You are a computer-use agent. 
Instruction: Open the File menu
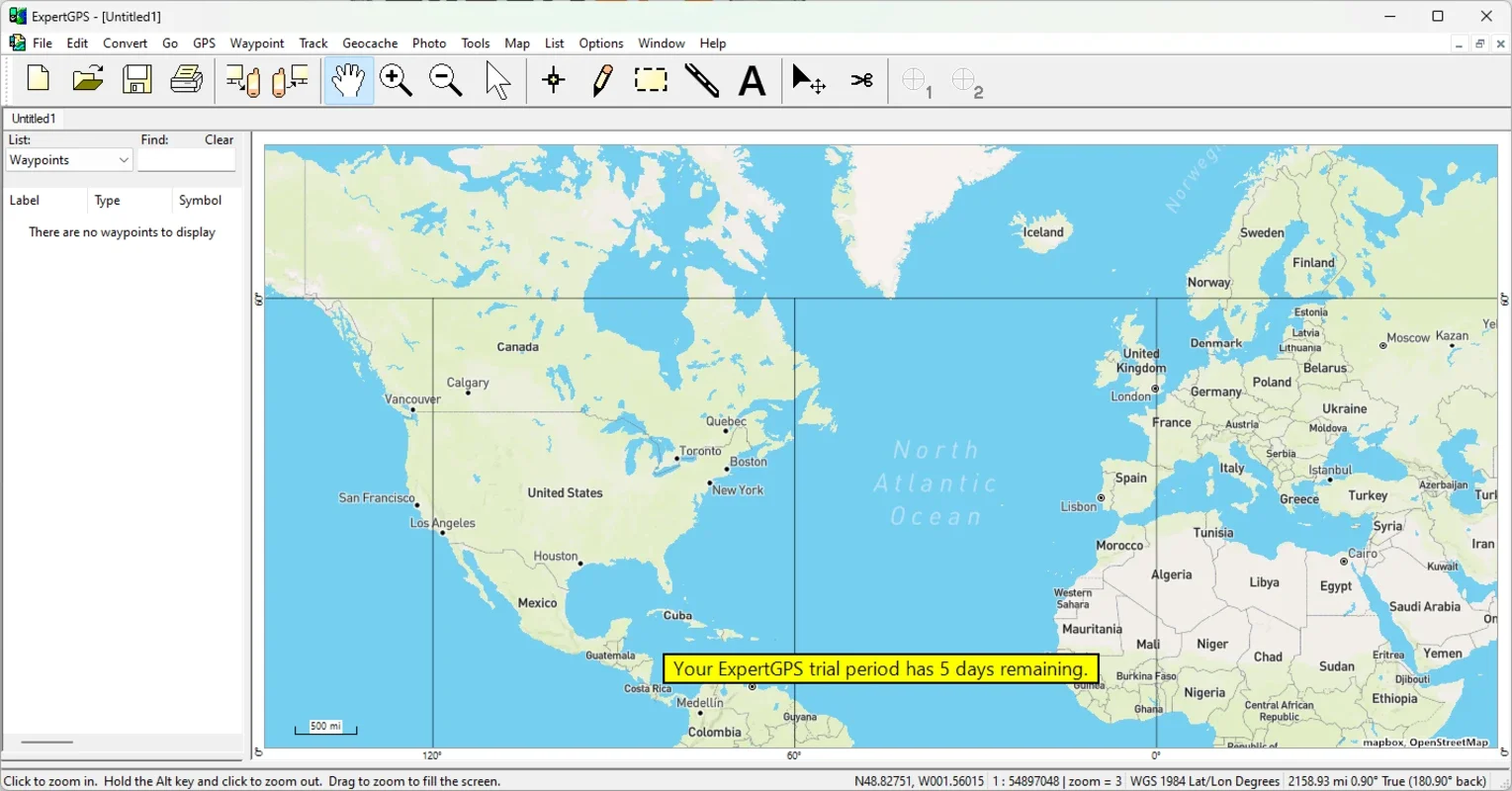[43, 44]
